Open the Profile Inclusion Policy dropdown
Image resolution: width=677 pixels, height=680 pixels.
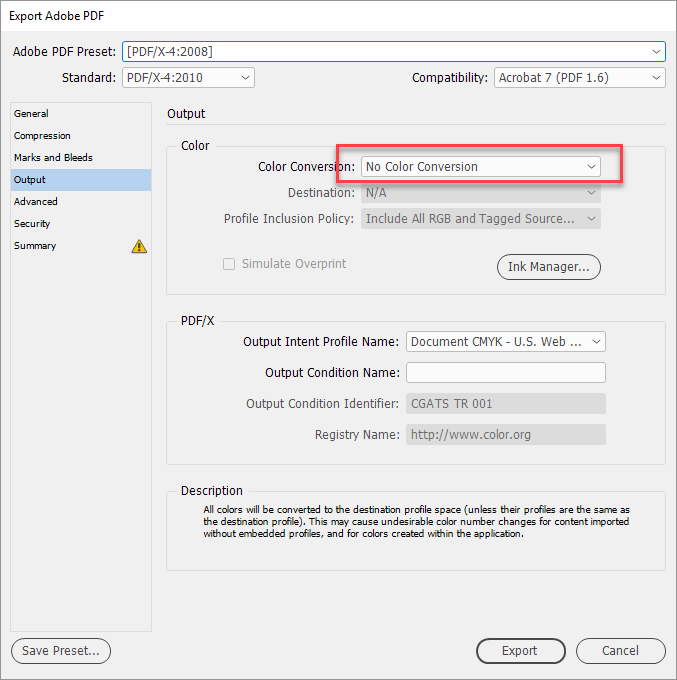point(481,219)
